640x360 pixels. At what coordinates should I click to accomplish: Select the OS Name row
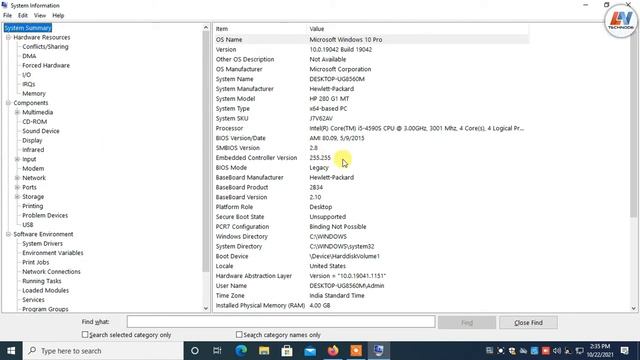click(x=371, y=40)
